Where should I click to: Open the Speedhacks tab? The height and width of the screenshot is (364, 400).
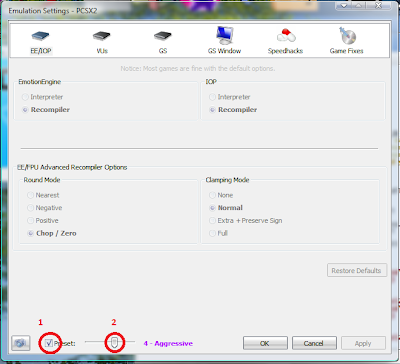(x=285, y=41)
